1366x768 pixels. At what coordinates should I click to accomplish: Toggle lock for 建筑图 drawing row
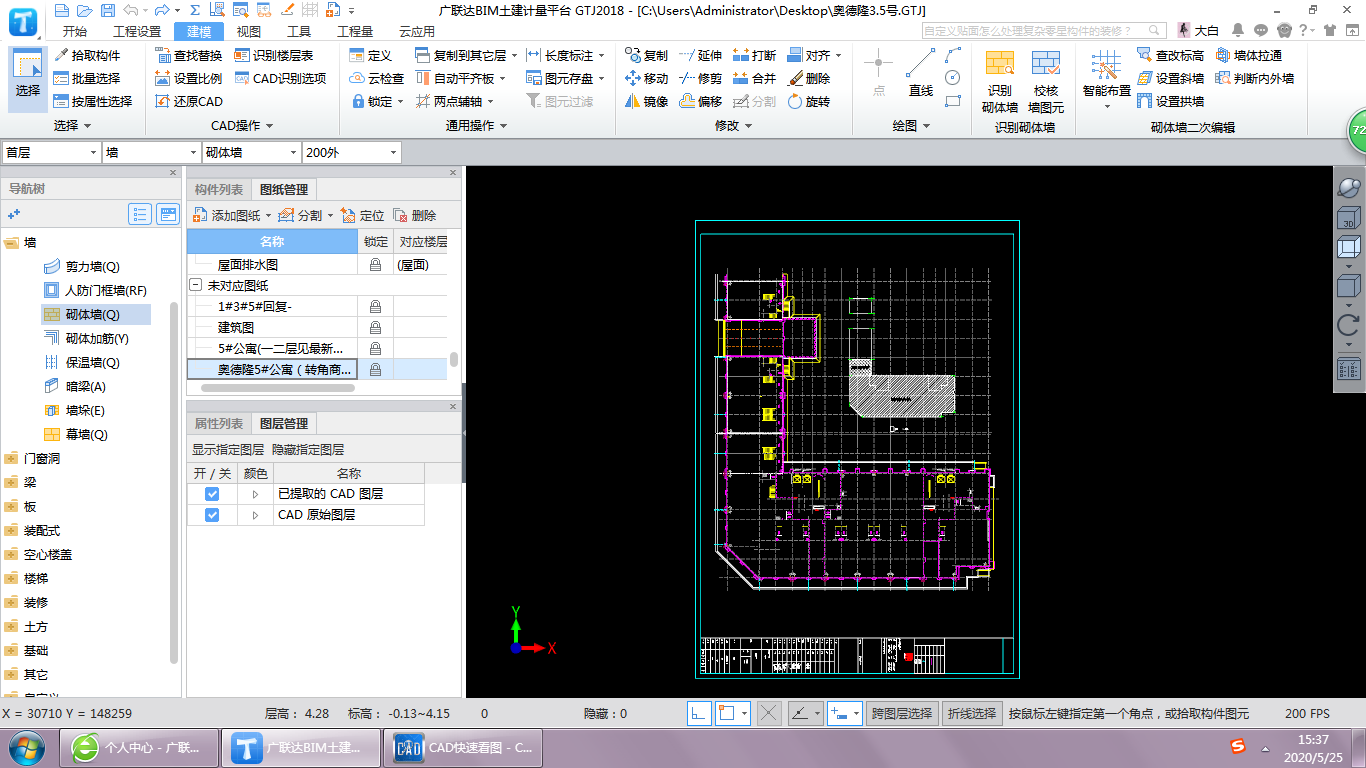(x=375, y=327)
